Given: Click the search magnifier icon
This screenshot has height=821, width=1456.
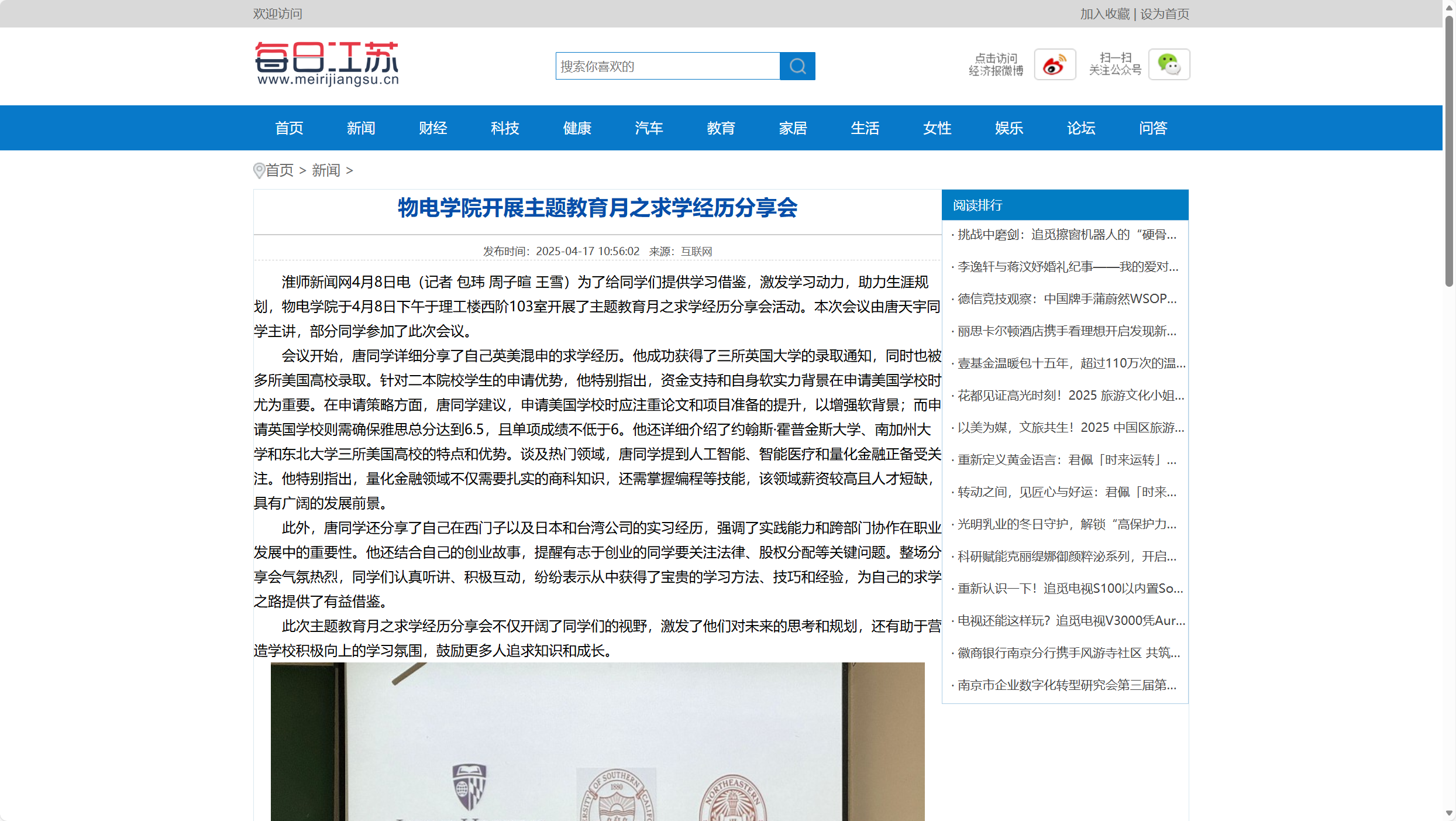Looking at the screenshot, I should pos(797,66).
